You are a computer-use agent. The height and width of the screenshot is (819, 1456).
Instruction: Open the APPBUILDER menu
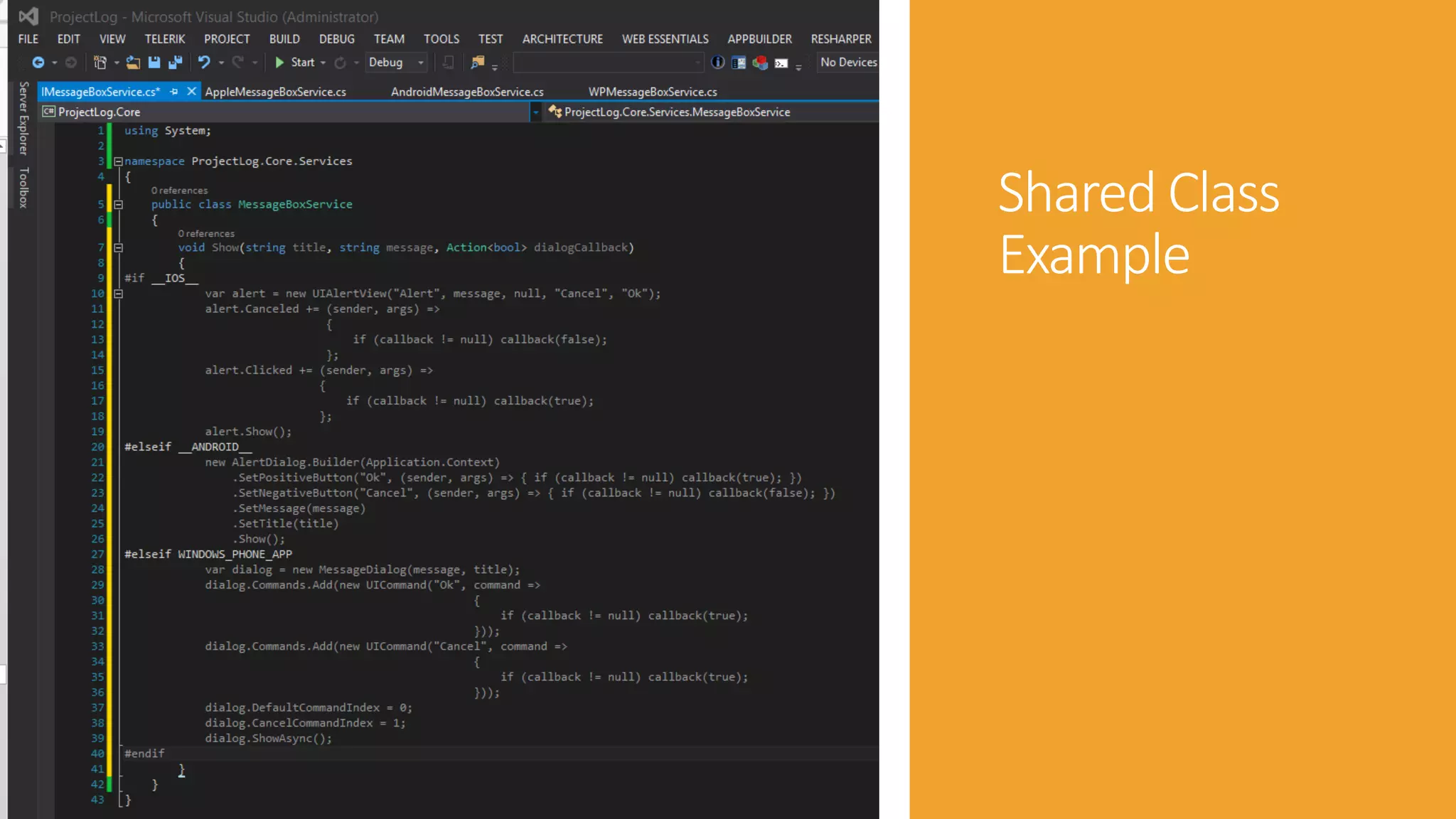[x=759, y=39]
